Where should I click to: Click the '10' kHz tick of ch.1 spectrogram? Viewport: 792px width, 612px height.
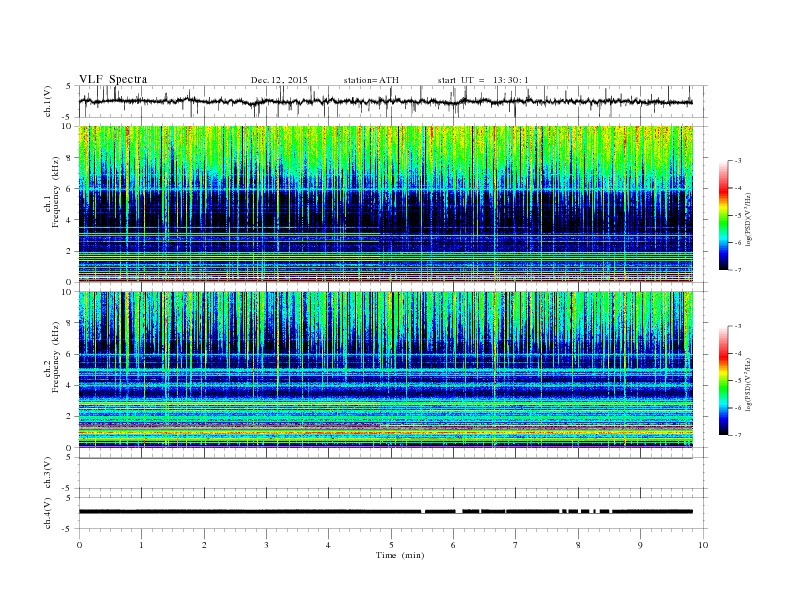coord(68,126)
